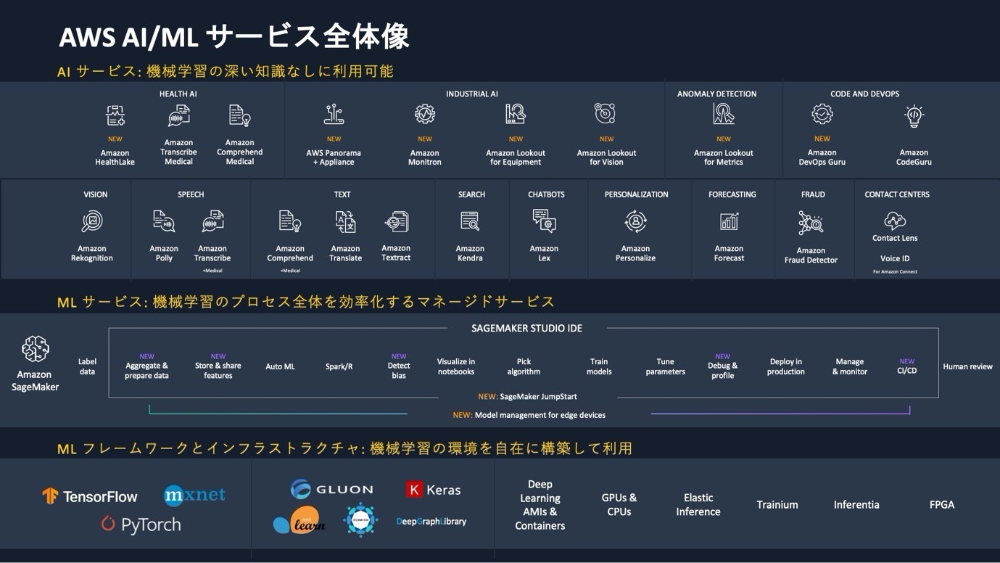Viewport: 1000px width, 563px height.
Task: Click the Amazon Lookout for Vision icon
Action: tap(605, 113)
